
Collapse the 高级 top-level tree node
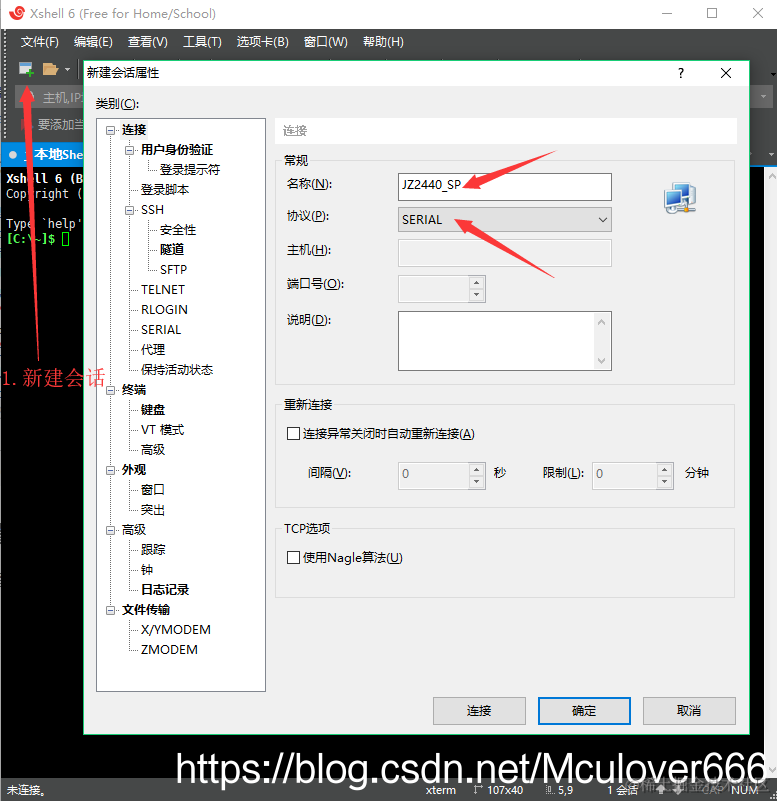tap(110, 530)
